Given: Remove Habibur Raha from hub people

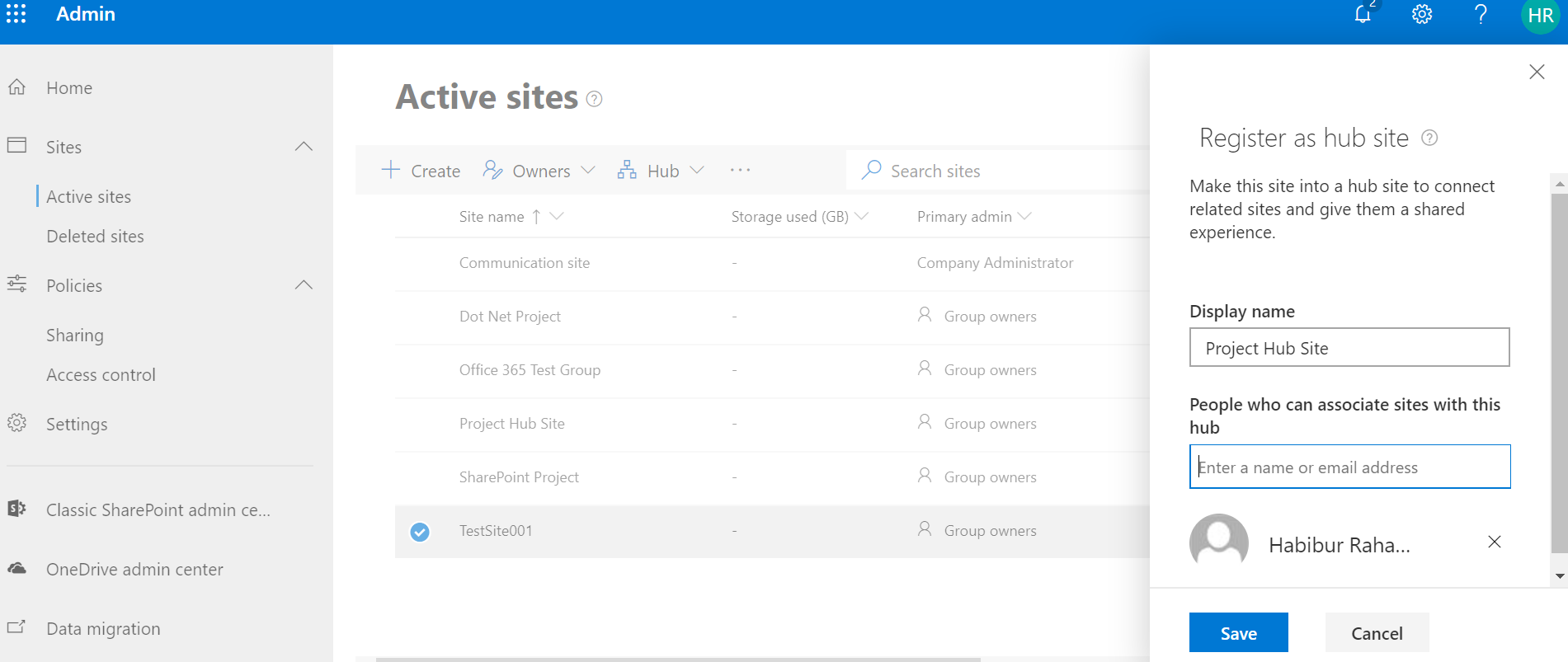Looking at the screenshot, I should [1494, 542].
